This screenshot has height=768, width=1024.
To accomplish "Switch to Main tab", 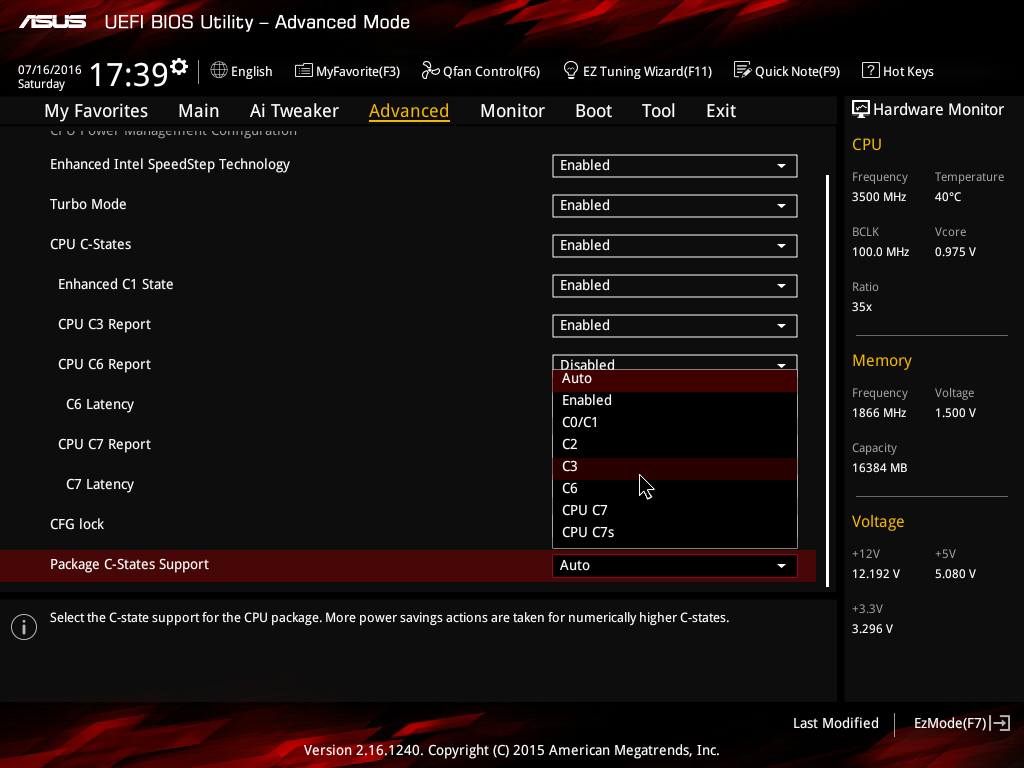I will pos(199,111).
